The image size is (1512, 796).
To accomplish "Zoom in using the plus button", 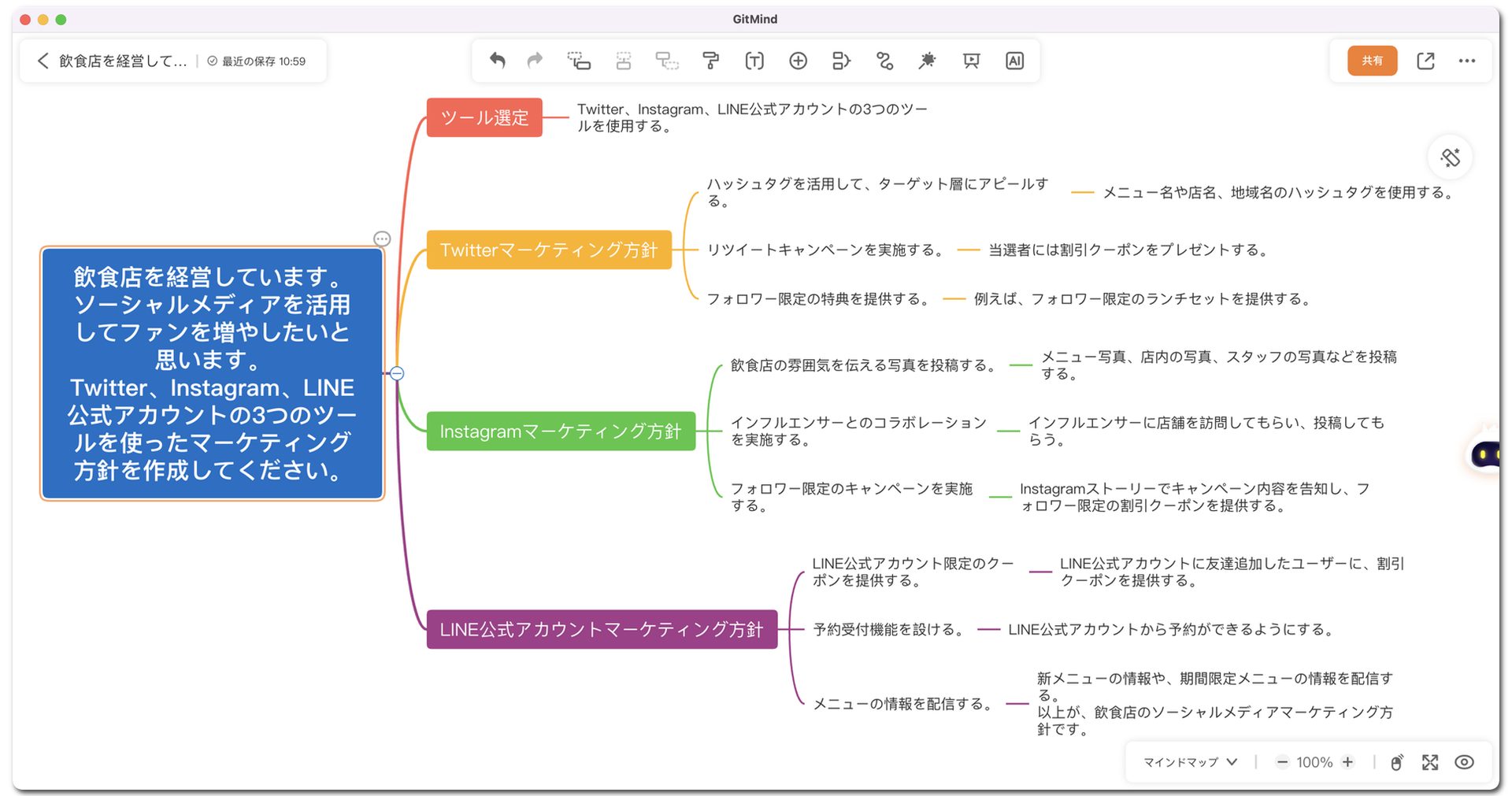I will click(1348, 762).
